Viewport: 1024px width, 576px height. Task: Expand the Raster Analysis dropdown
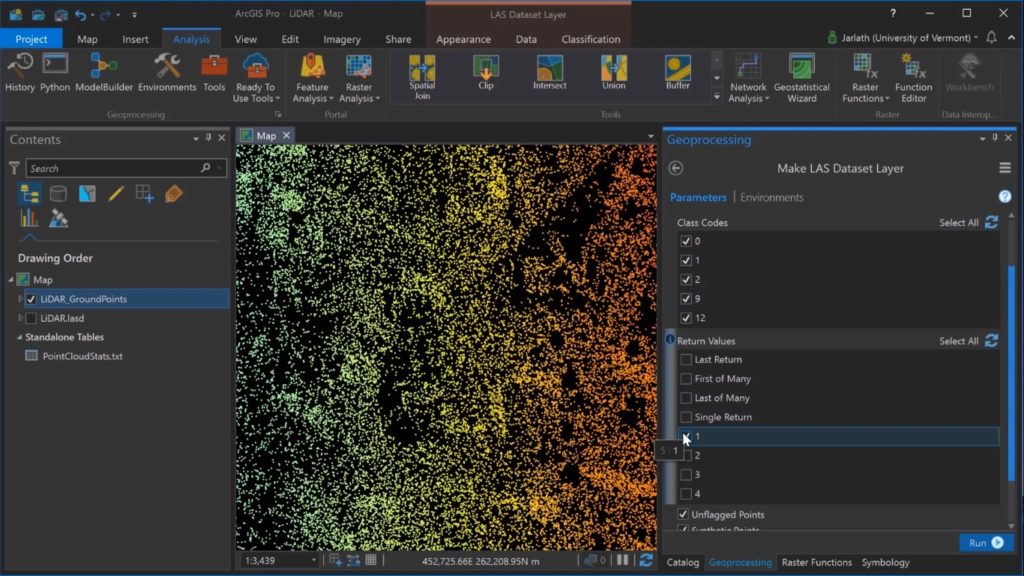[358, 93]
